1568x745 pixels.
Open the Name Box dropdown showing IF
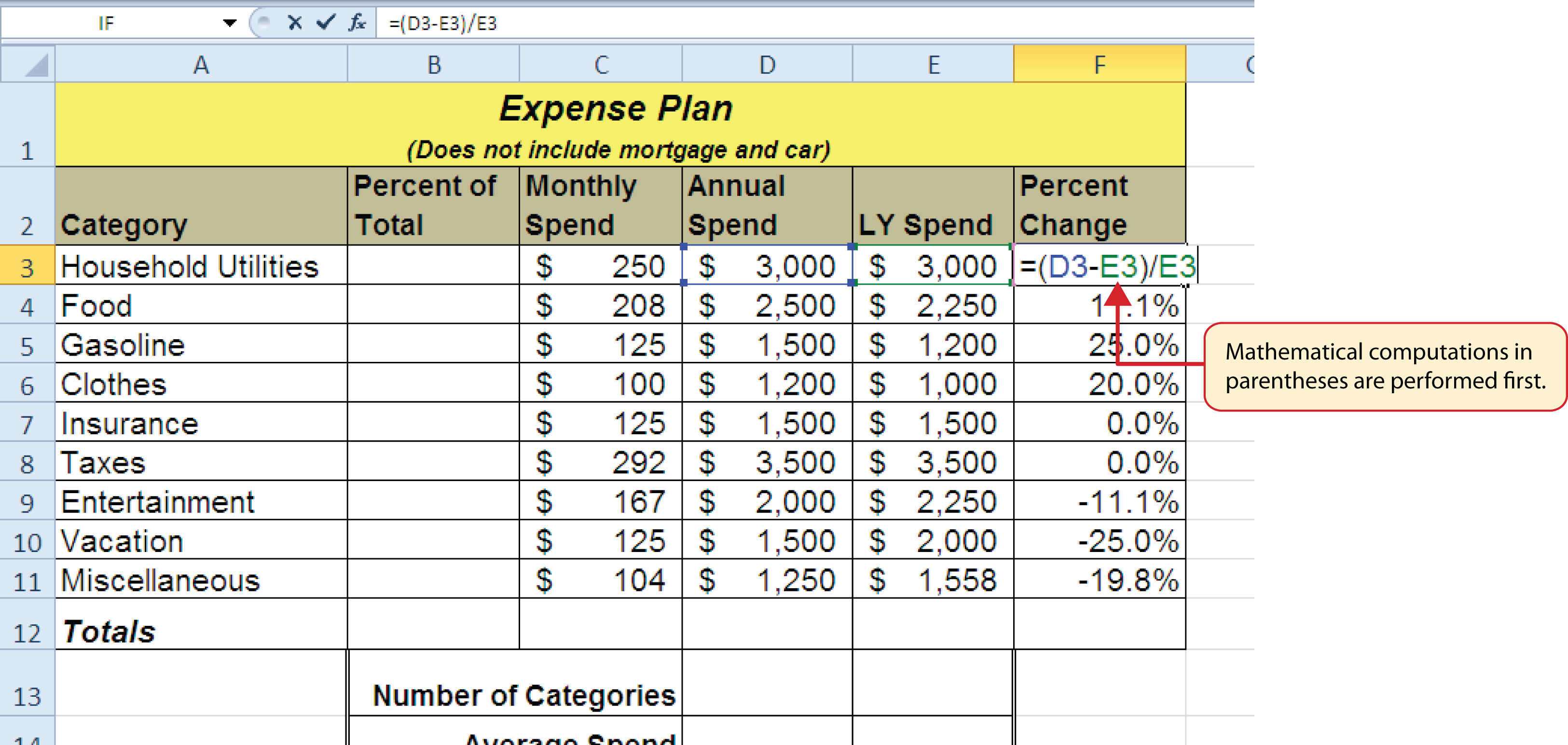230,23
